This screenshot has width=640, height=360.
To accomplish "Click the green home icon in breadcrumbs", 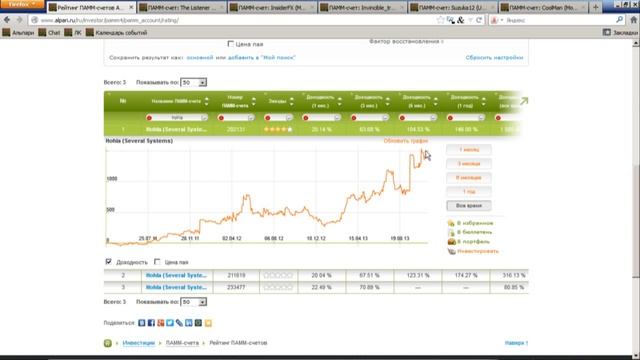I will [x=107, y=343].
